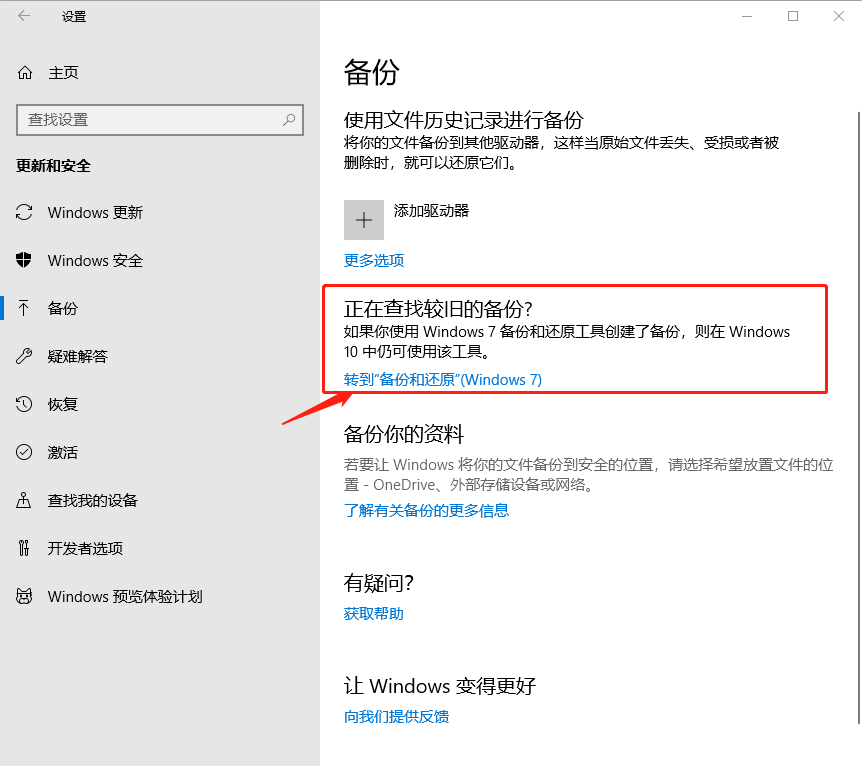Click the vertical scrollbar on right
This screenshot has height=766, width=862.
pos(858,418)
